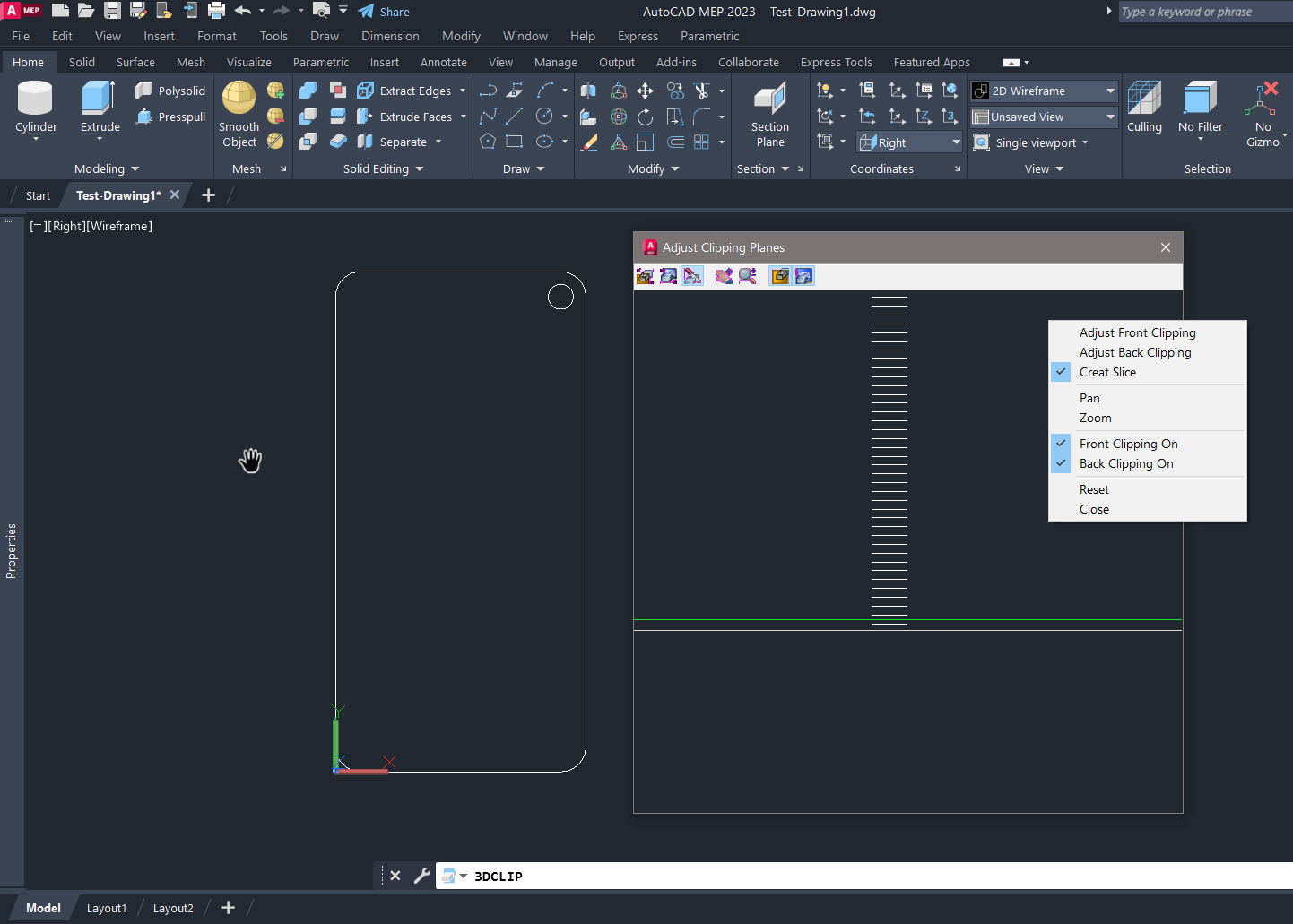The width and height of the screenshot is (1293, 924).
Task: Click Reset in the clipping context menu
Action: pos(1094,488)
